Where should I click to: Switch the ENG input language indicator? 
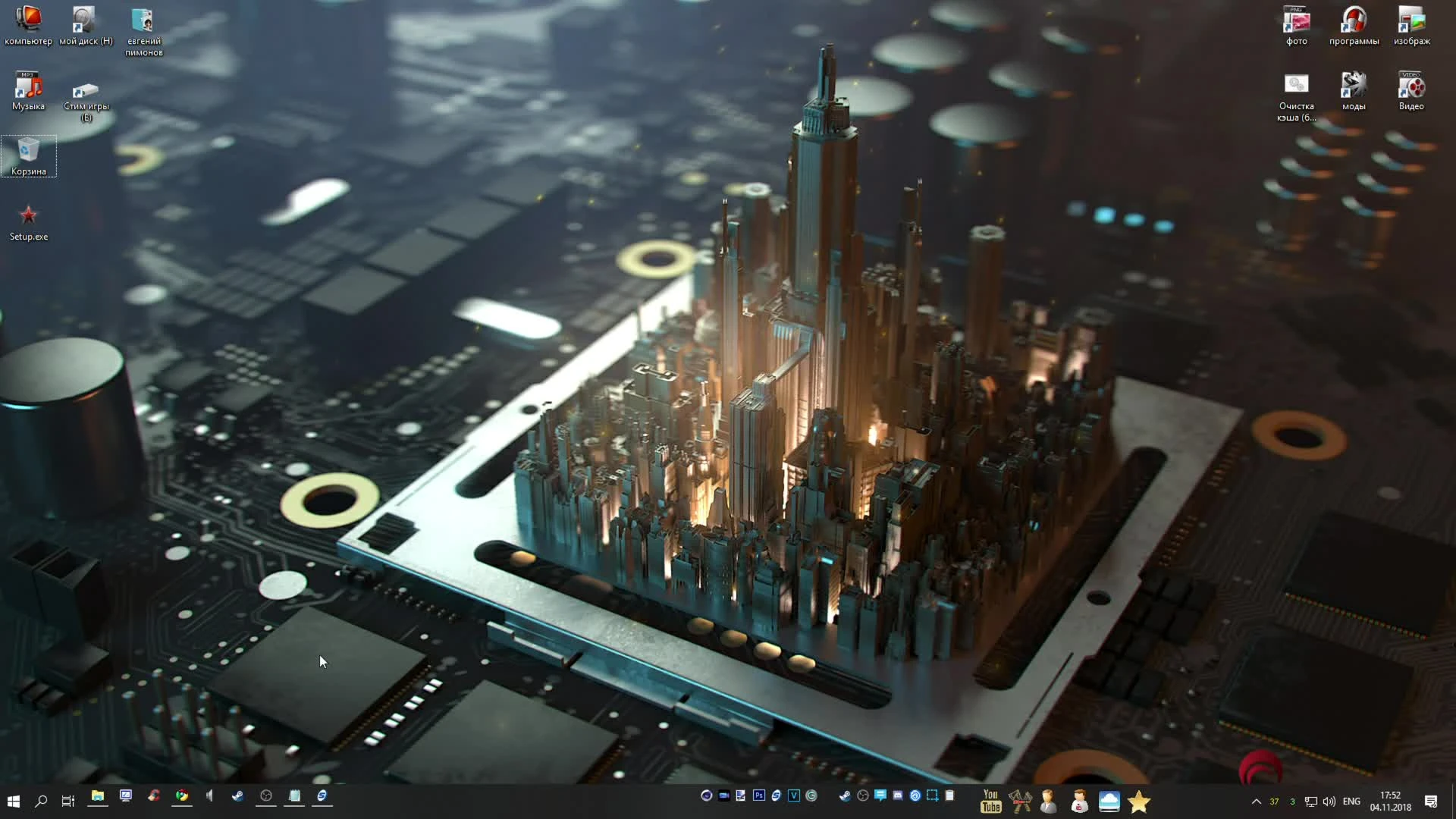pos(1351,802)
